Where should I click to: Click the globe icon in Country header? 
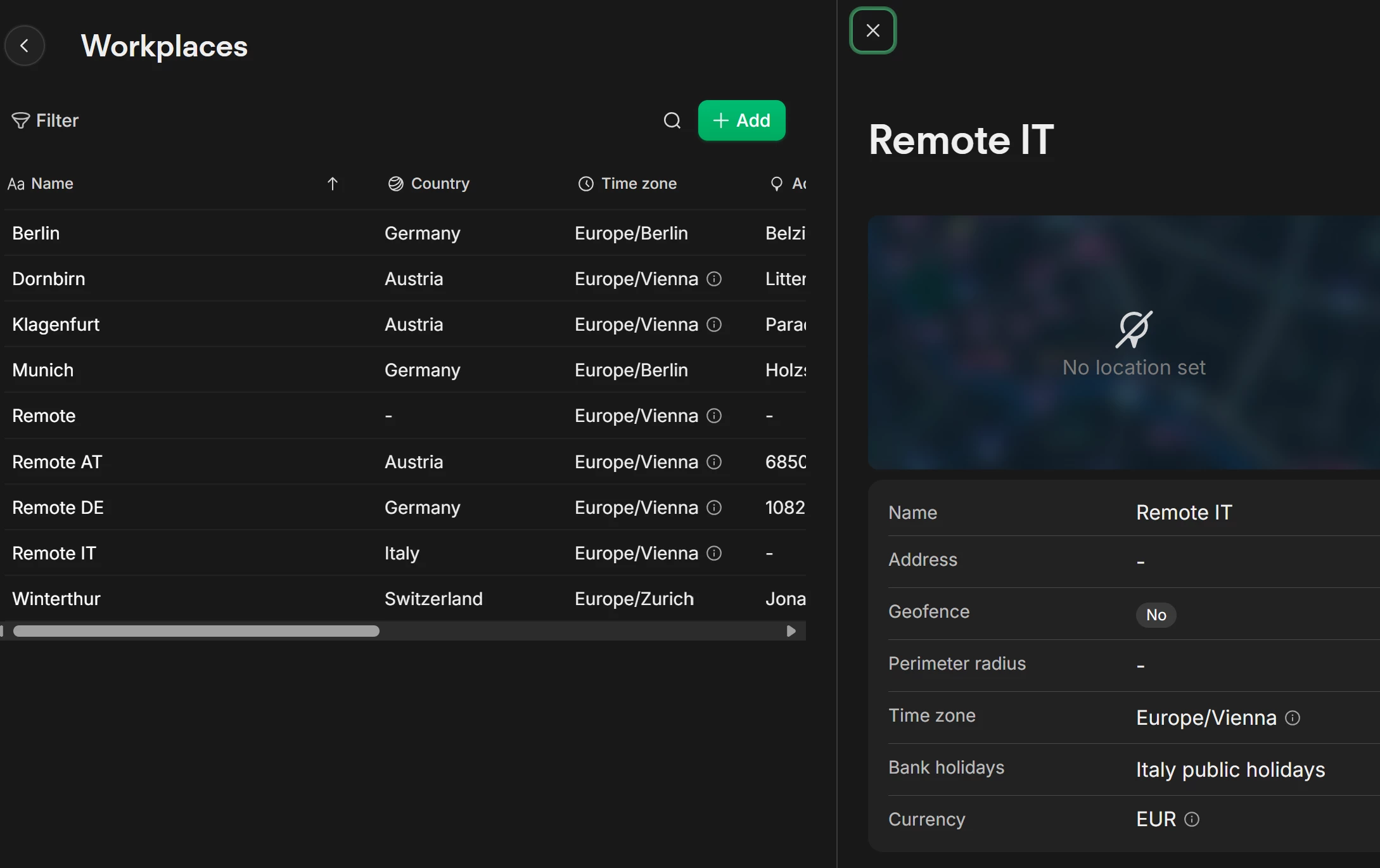point(395,184)
